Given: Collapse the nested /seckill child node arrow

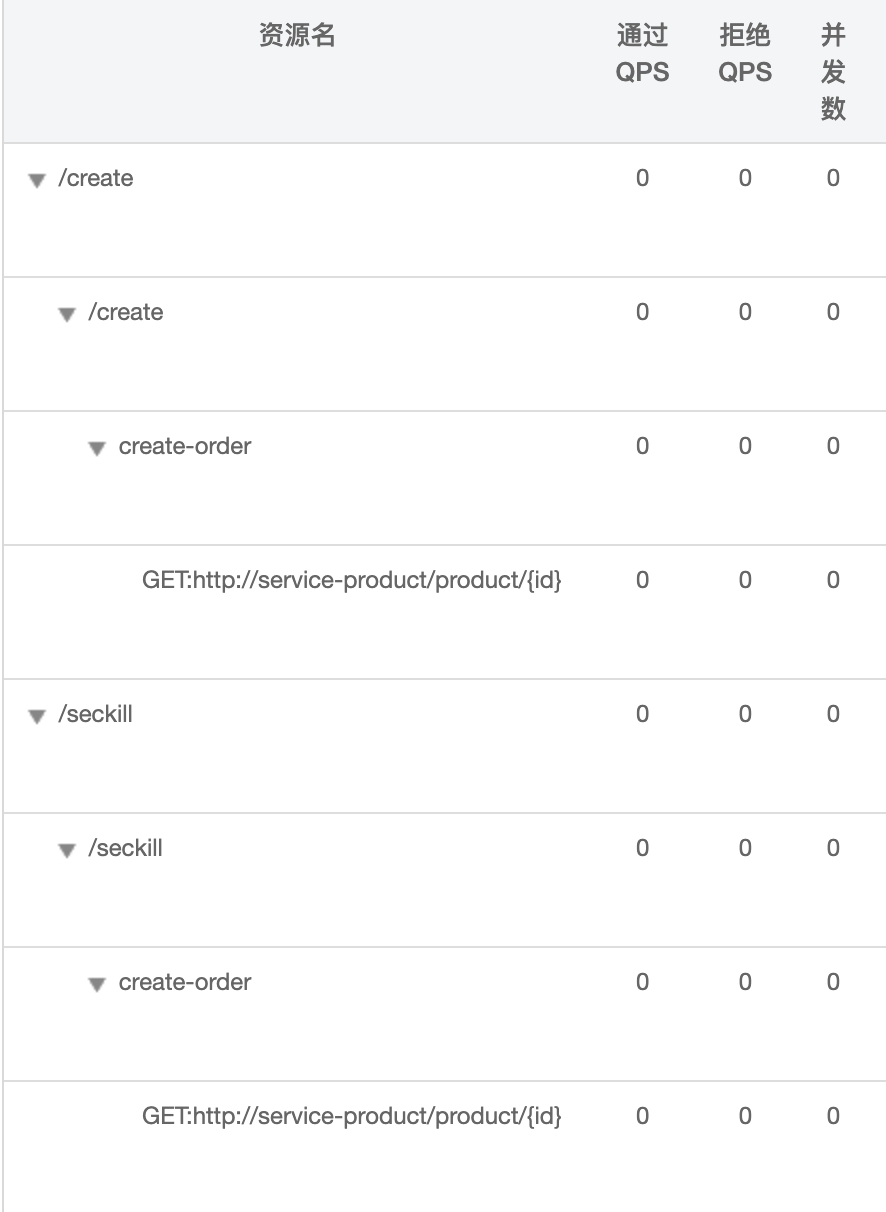Looking at the screenshot, I should pyautogui.click(x=67, y=851).
